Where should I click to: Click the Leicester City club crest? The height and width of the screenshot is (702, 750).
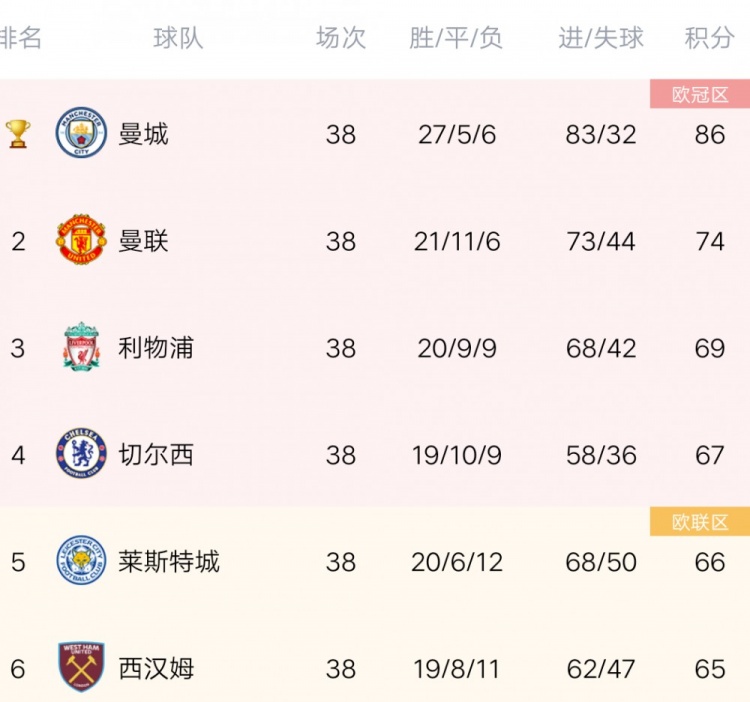pos(81,560)
